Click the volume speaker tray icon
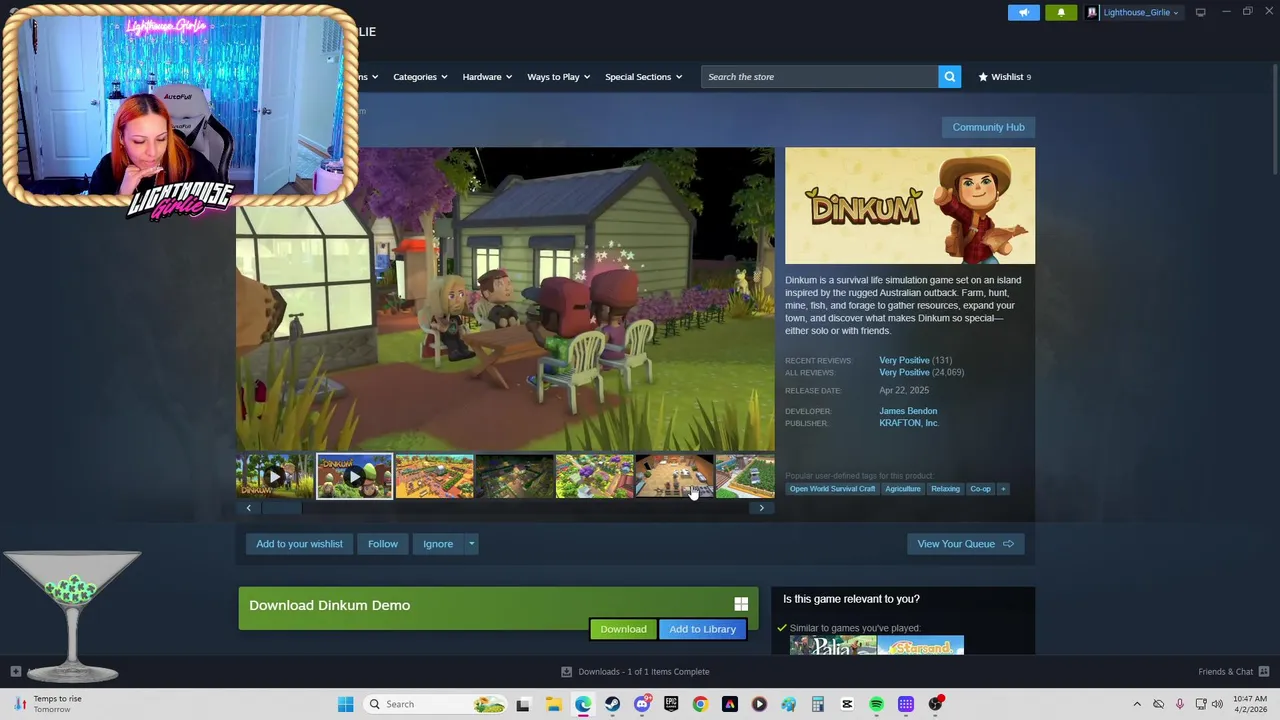 tap(1217, 704)
